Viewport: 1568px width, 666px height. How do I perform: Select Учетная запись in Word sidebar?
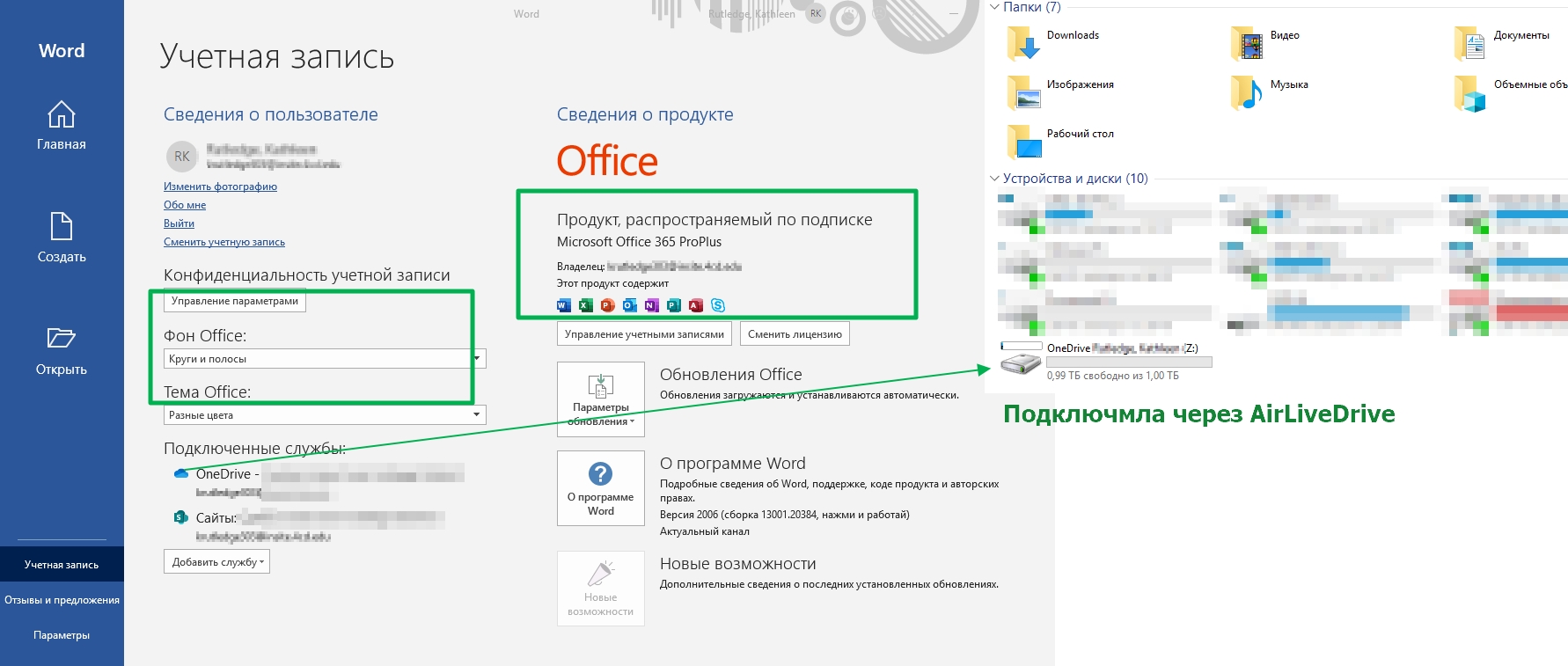pos(62,565)
